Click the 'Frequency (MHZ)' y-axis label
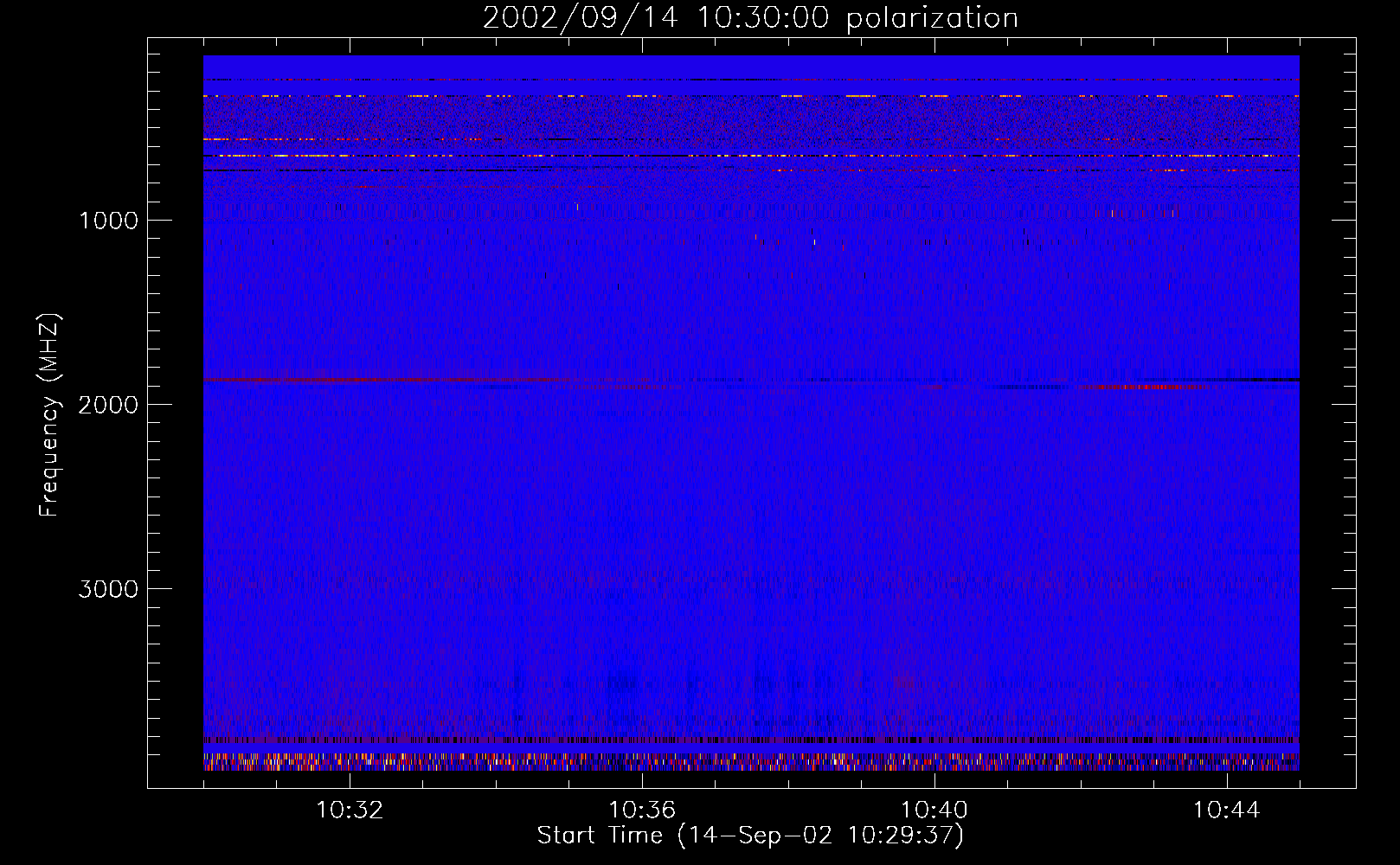 (48, 415)
